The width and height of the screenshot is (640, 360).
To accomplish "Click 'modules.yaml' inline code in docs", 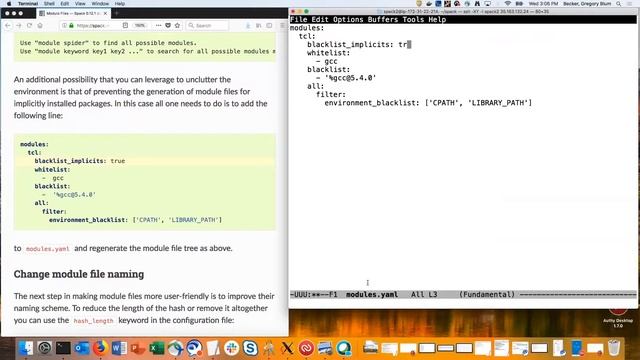I will (x=47, y=249).
